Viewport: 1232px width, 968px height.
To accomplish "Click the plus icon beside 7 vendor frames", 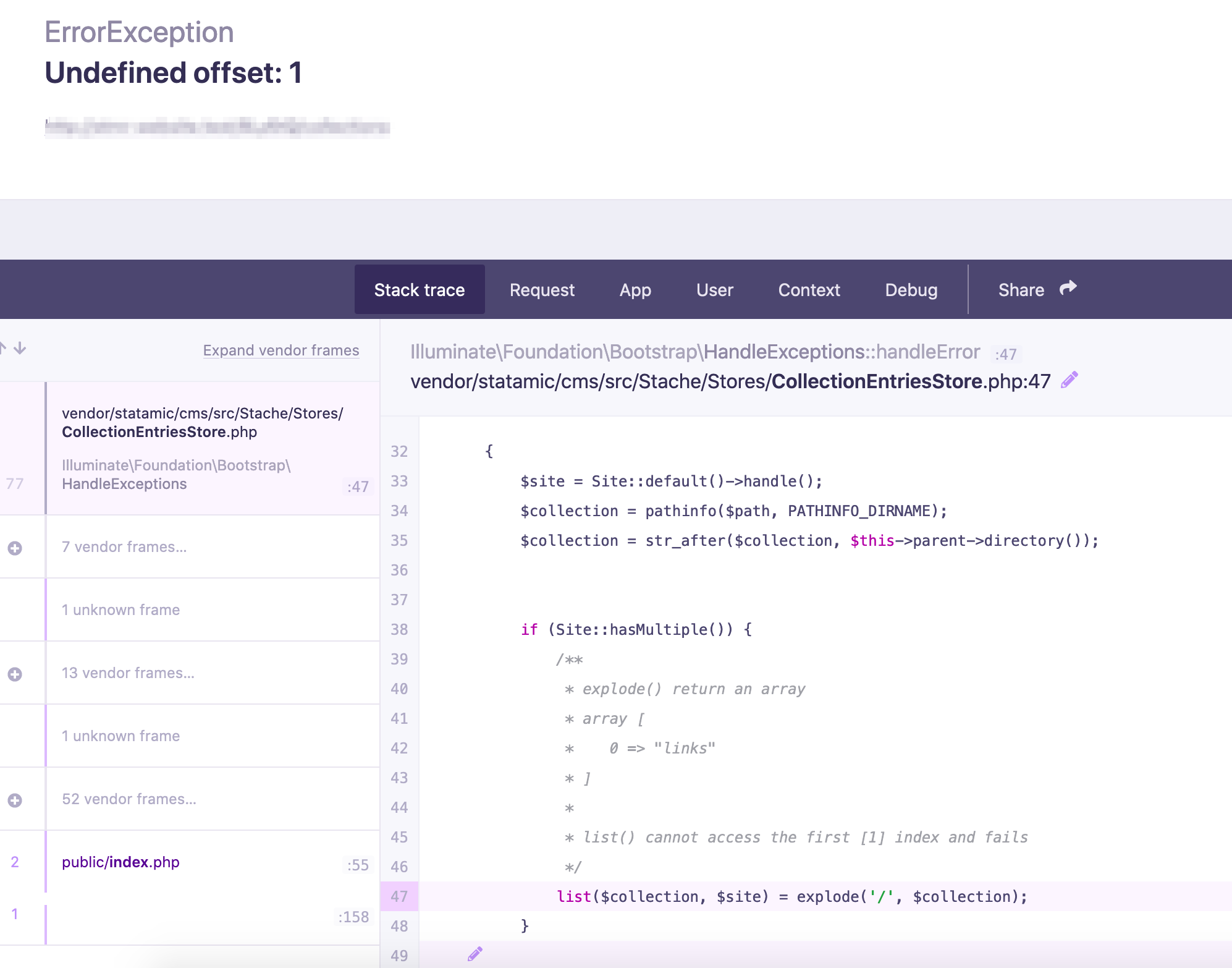I will click(15, 548).
